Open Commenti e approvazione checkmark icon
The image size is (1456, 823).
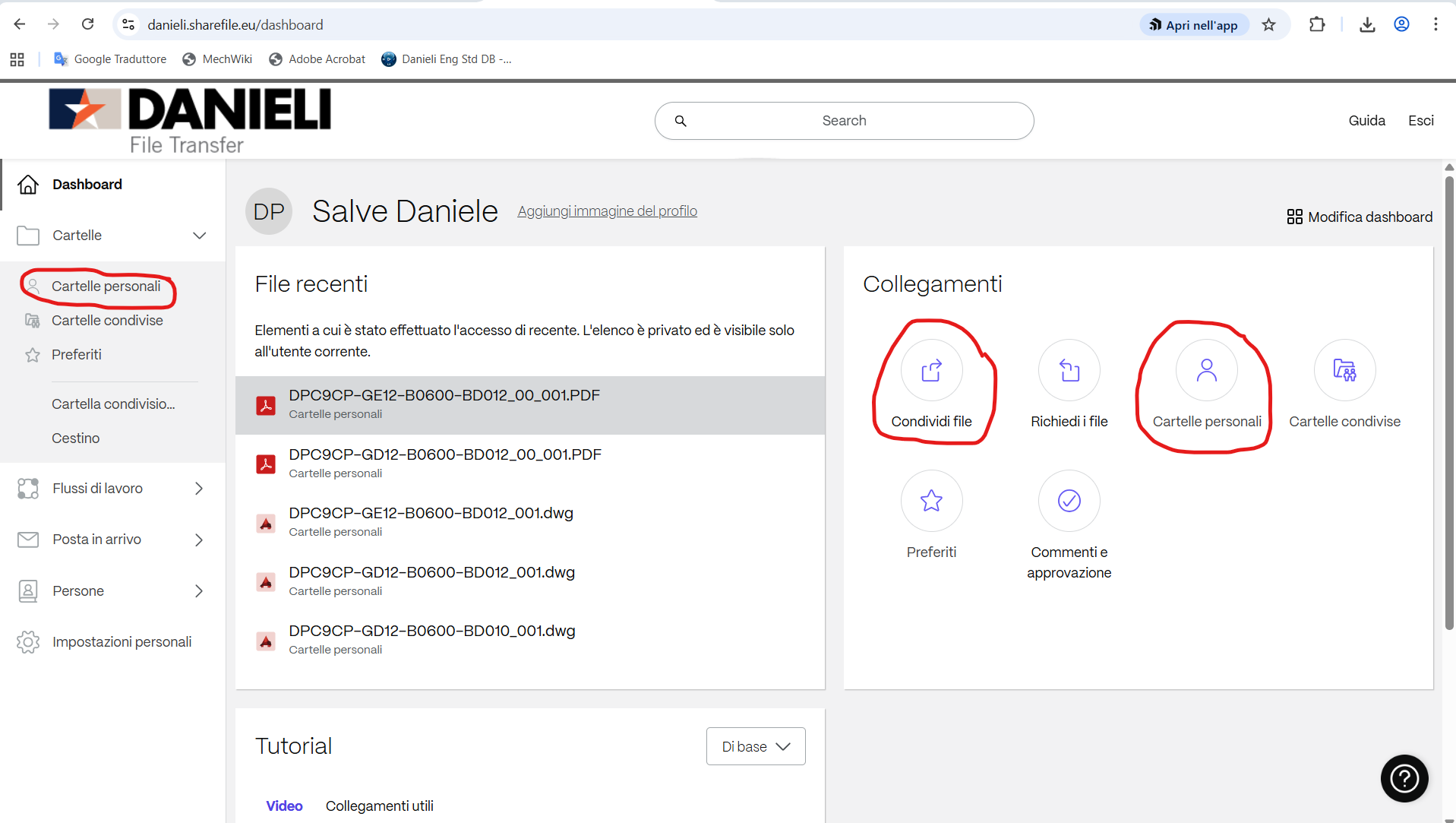click(x=1069, y=501)
